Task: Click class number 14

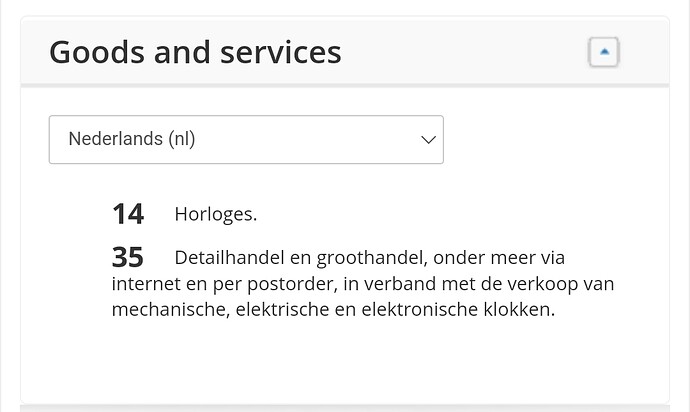Action: [x=128, y=214]
